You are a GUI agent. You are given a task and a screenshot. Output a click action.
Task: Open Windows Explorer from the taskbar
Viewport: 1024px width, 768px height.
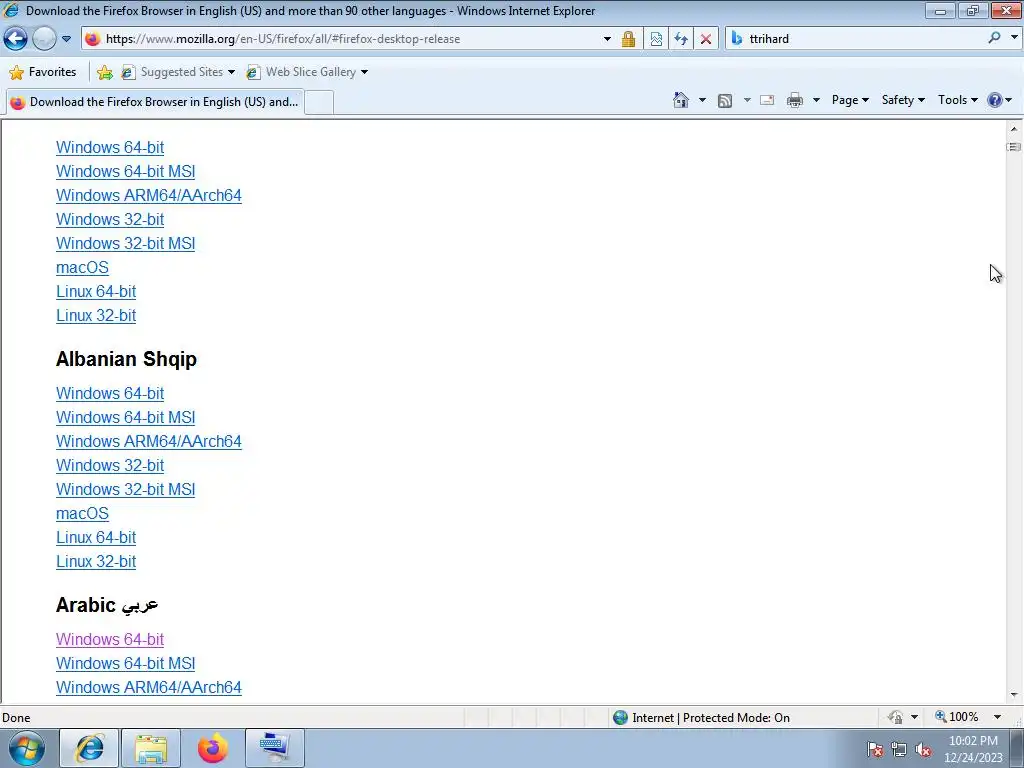(151, 748)
